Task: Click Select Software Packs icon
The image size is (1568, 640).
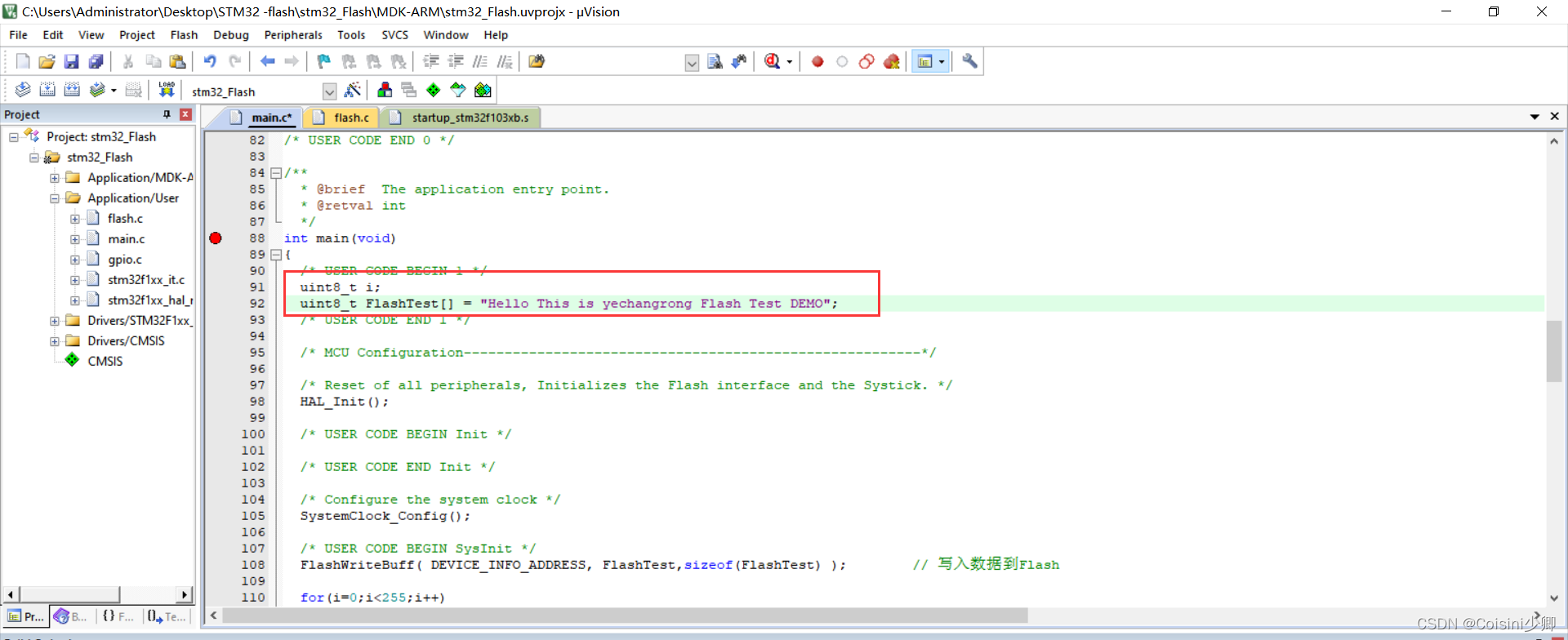Action: pyautogui.click(x=458, y=90)
